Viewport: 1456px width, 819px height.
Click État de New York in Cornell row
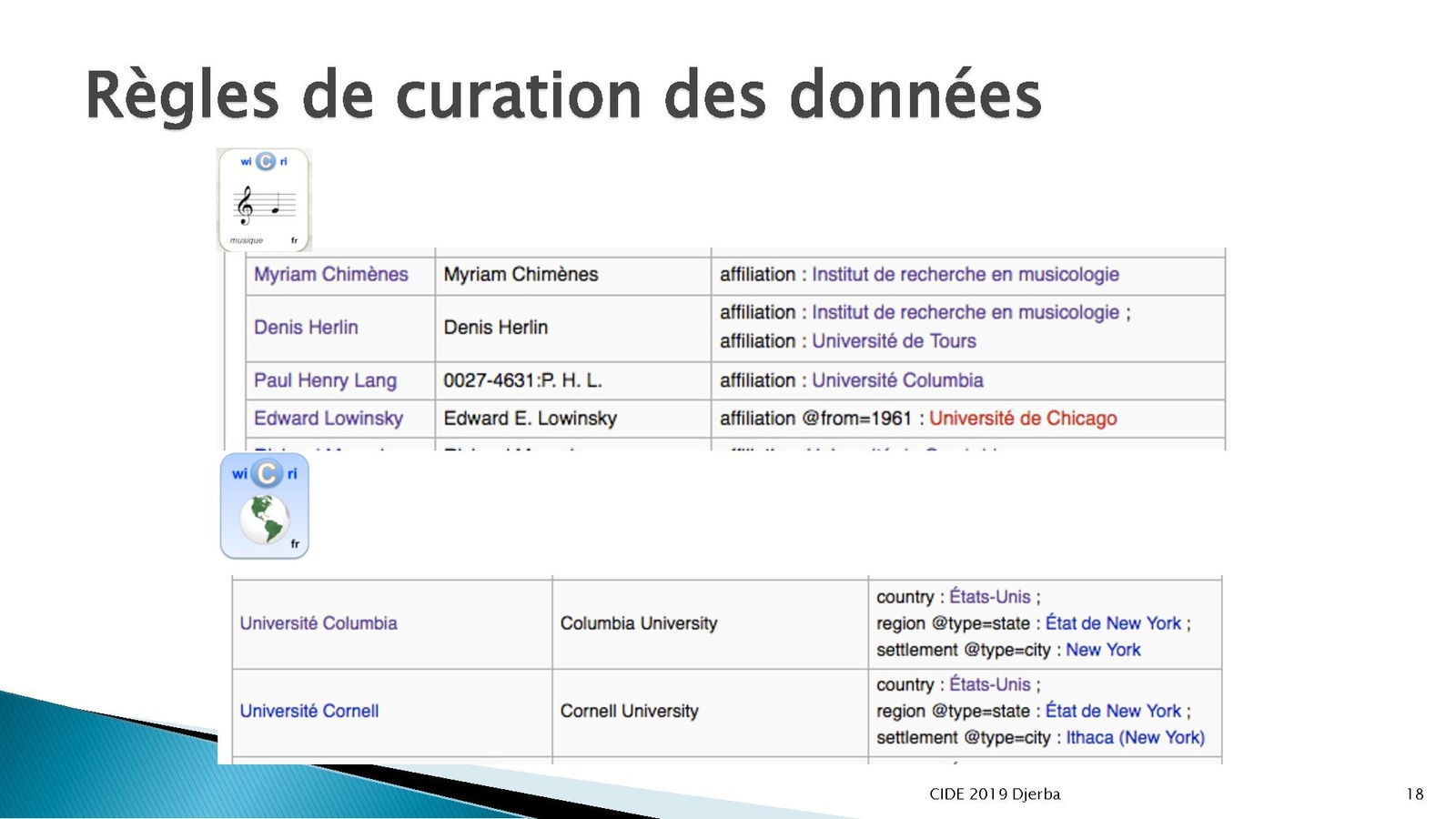(1113, 711)
